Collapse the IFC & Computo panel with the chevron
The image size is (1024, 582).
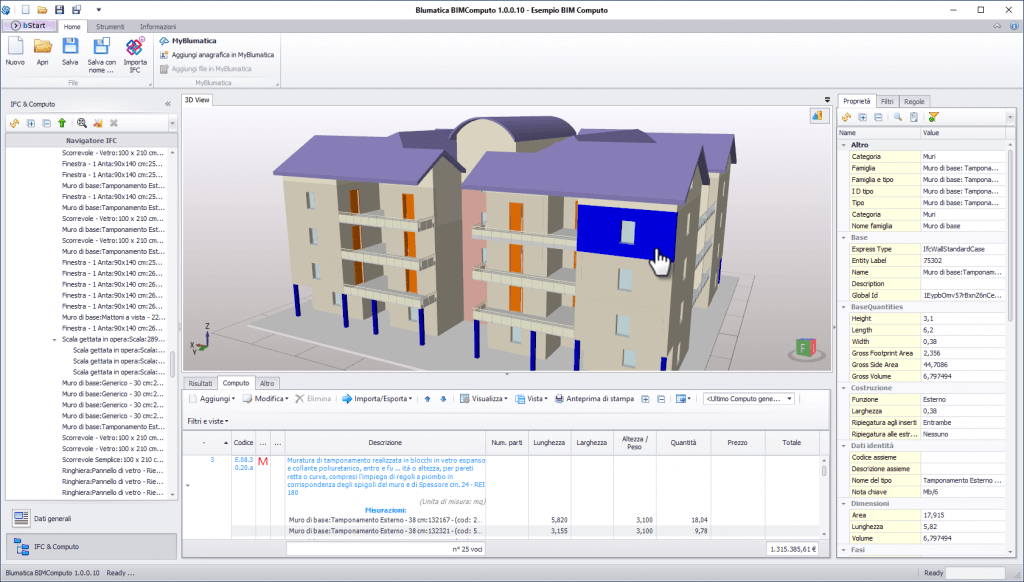(x=168, y=104)
